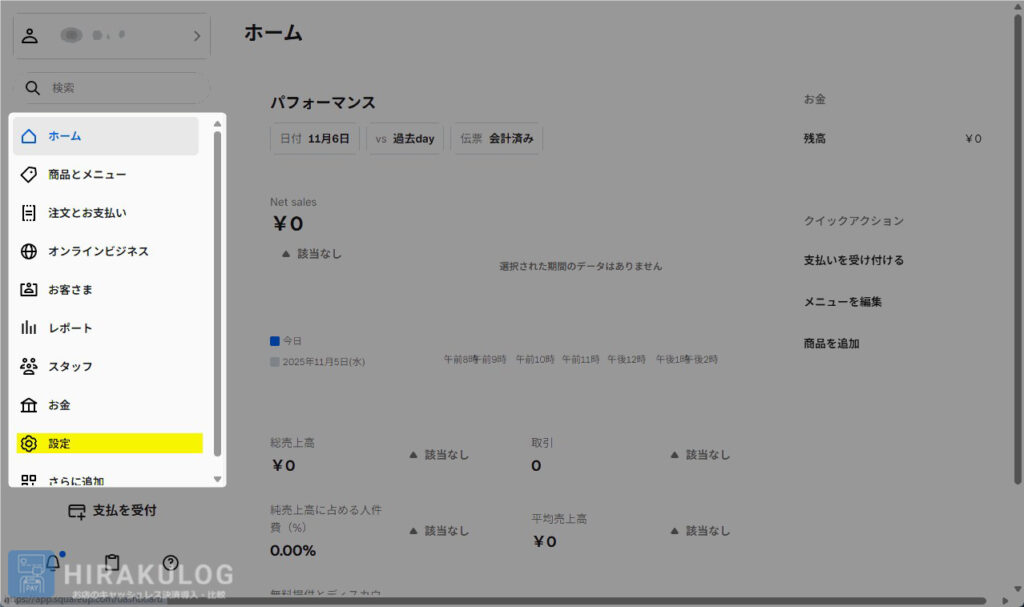This screenshot has height=607, width=1024.
Task: Open レポート bar chart icon
Action: pyautogui.click(x=29, y=328)
